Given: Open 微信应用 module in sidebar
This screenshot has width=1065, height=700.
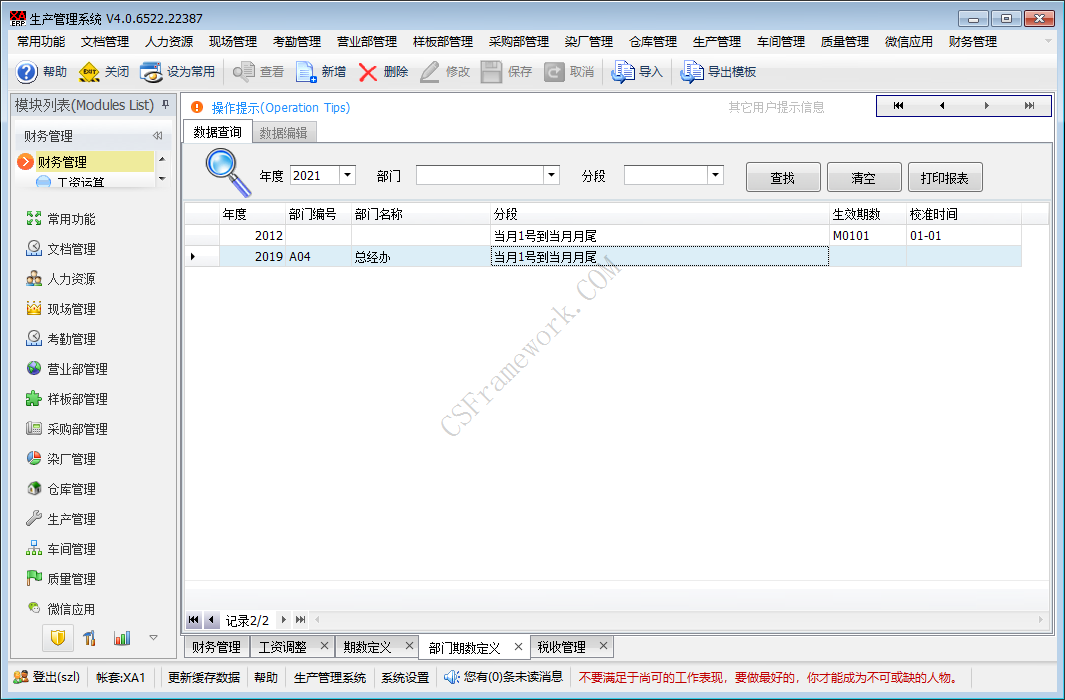Looking at the screenshot, I should (60, 609).
